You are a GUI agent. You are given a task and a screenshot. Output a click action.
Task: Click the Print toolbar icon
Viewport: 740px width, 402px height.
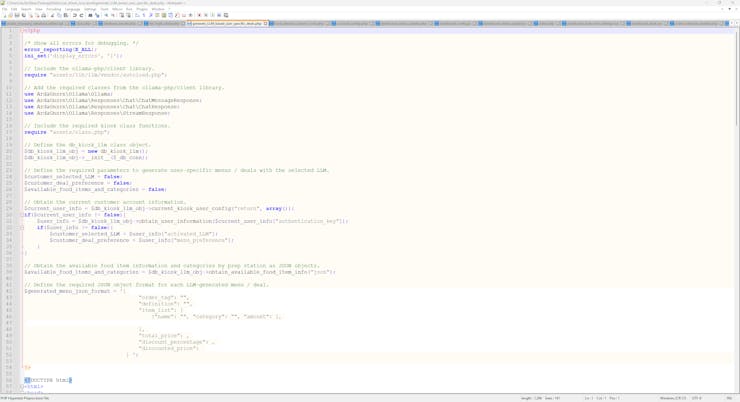[x=43, y=15]
